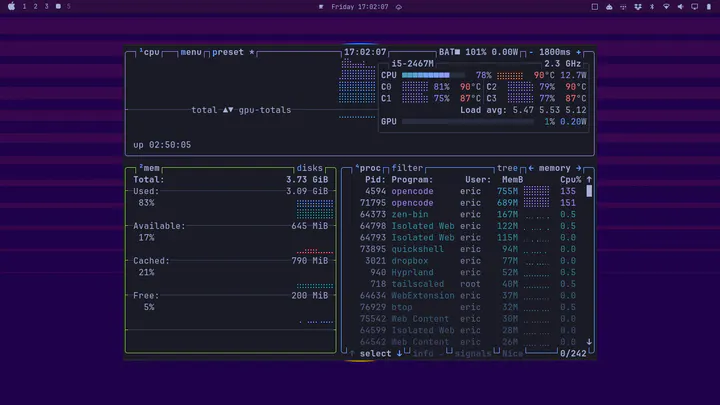Click the select label in proc footer
This screenshot has width=720, height=405.
376,354
